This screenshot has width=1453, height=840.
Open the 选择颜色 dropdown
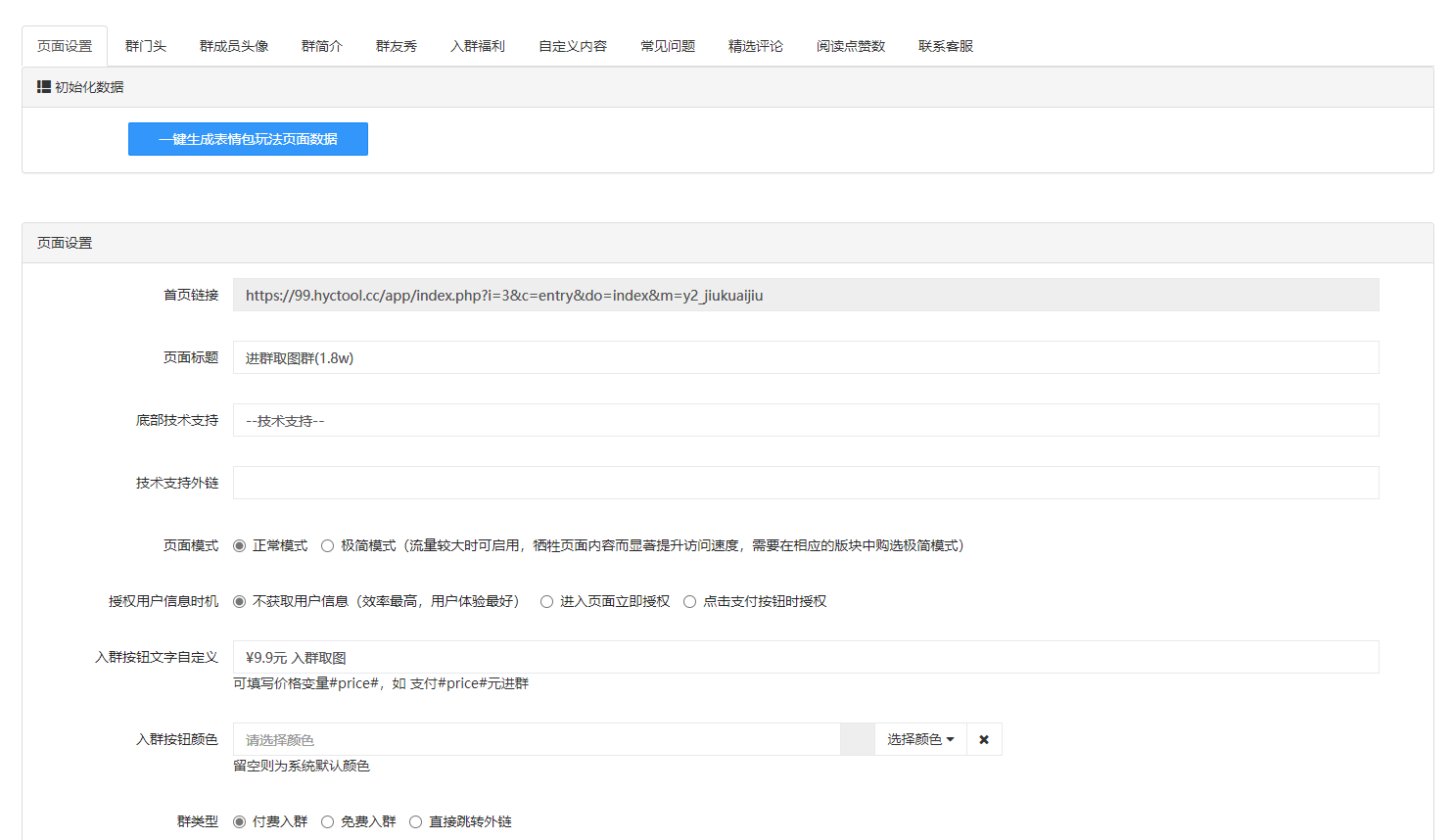pyautogui.click(x=919, y=739)
